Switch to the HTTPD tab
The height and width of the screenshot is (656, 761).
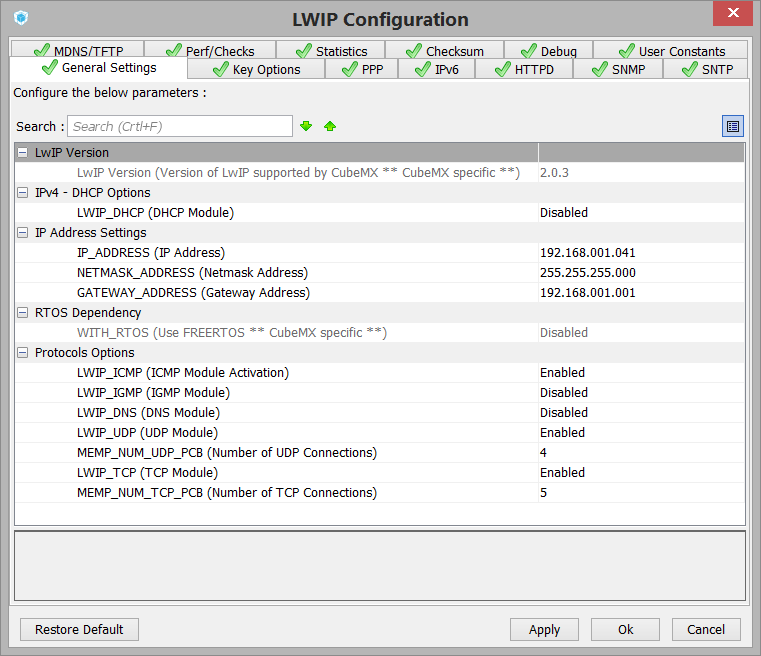click(524, 69)
